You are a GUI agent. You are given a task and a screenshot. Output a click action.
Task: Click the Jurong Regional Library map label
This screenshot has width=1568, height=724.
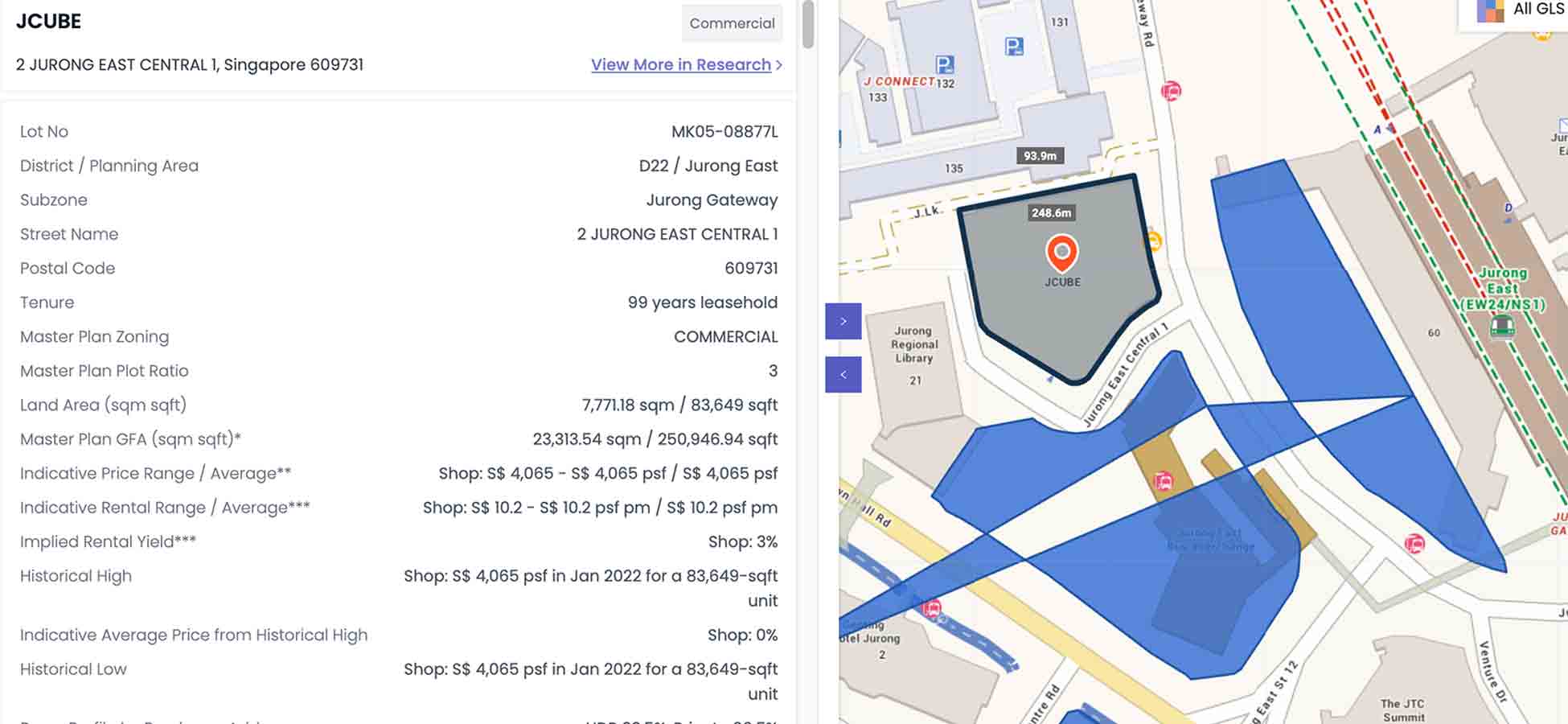click(x=914, y=344)
